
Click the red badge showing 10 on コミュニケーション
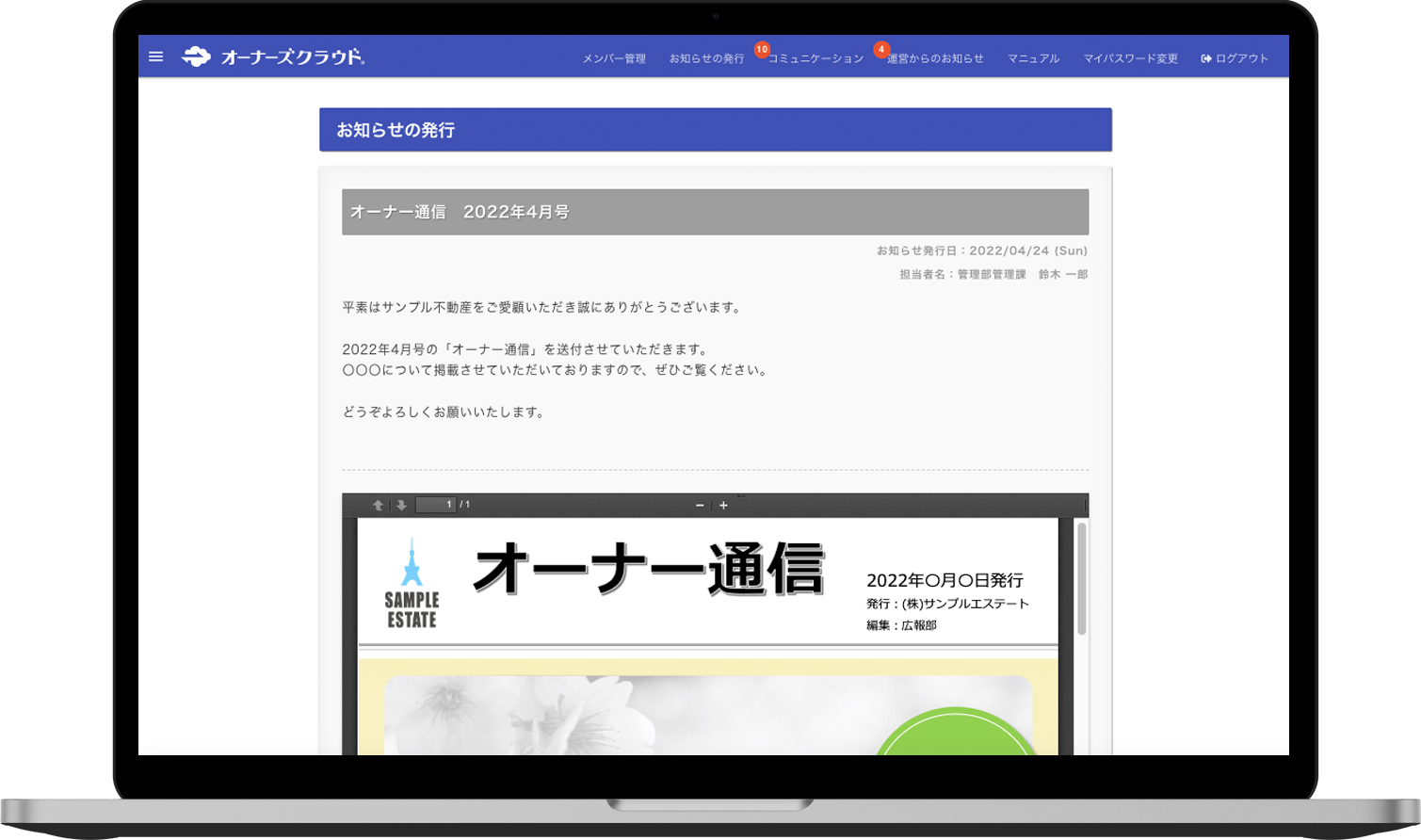pyautogui.click(x=763, y=47)
